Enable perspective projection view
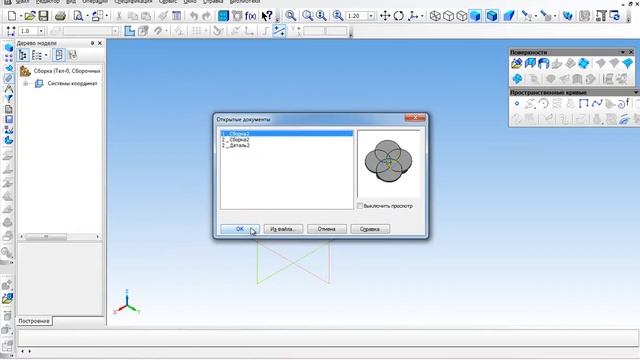The image size is (640, 360). coord(509,16)
